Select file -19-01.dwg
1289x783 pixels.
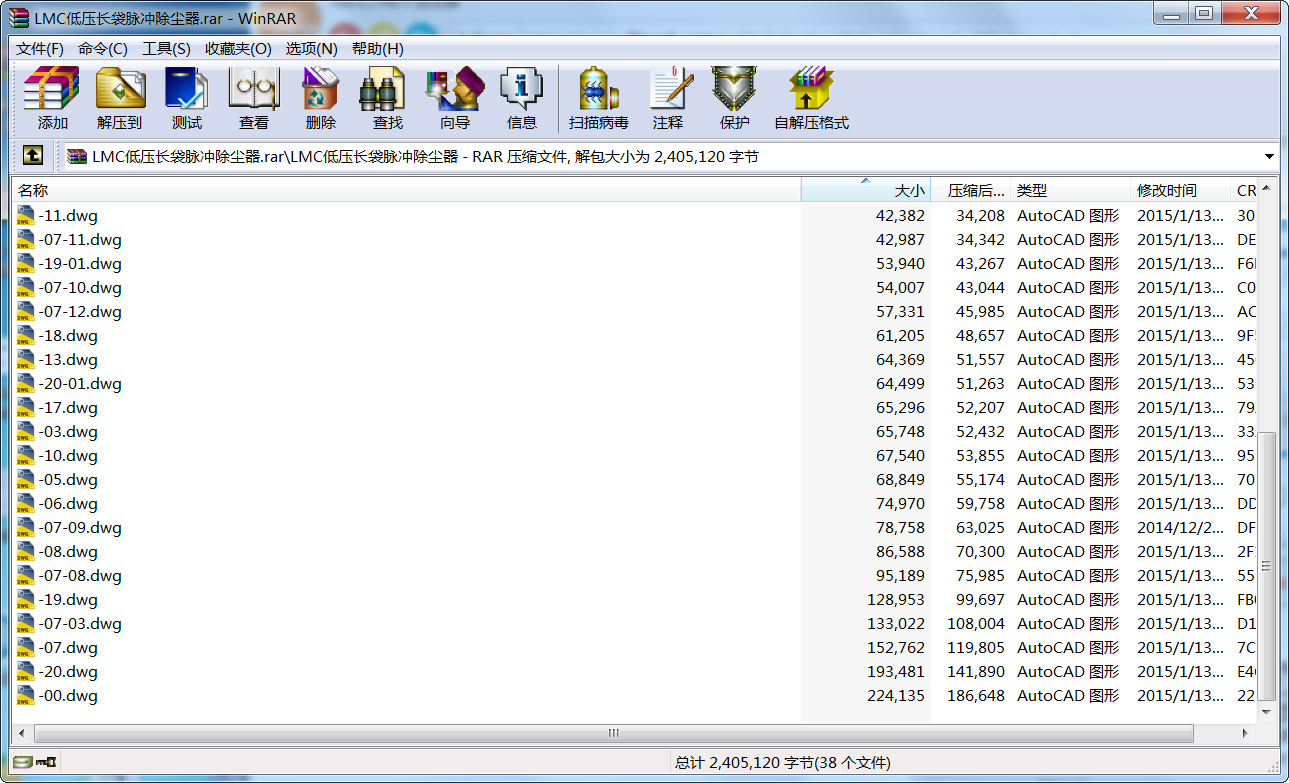79,263
